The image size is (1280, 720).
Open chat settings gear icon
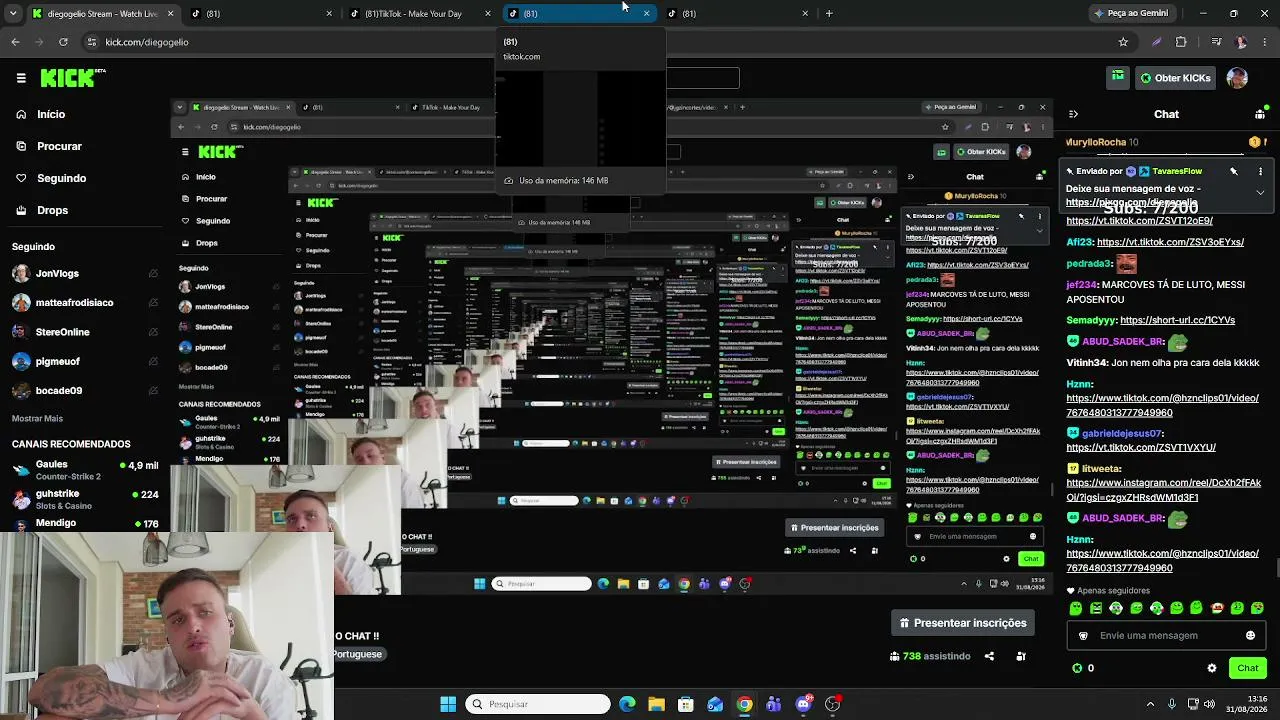click(1212, 668)
